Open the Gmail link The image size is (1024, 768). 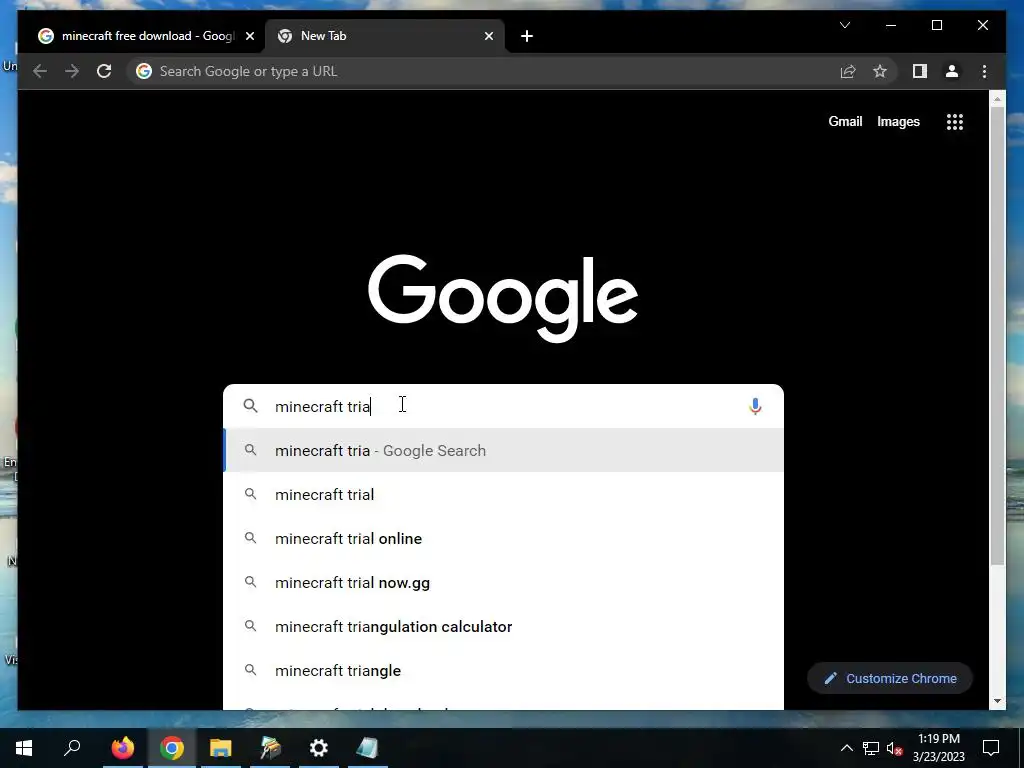tap(845, 121)
